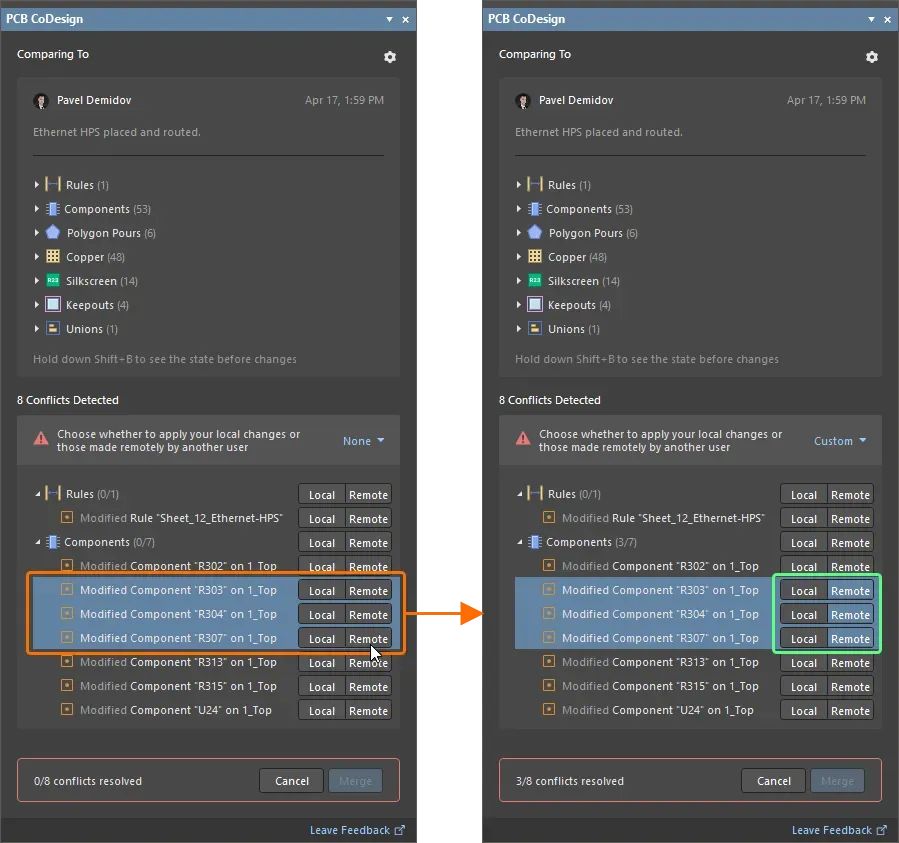Screen dimensions: 899x843
Task: Click Cancel in right panel
Action: click(x=773, y=780)
